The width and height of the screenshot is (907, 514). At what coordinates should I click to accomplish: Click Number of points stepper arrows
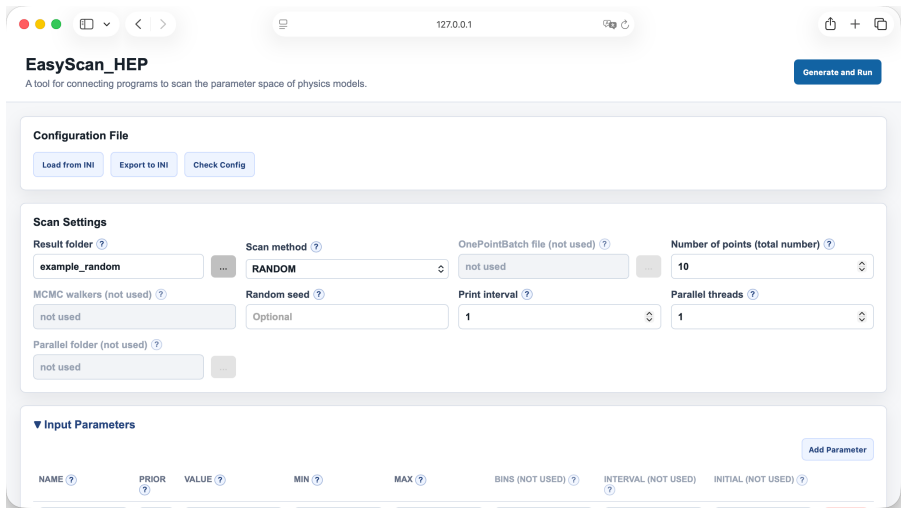tap(862, 267)
